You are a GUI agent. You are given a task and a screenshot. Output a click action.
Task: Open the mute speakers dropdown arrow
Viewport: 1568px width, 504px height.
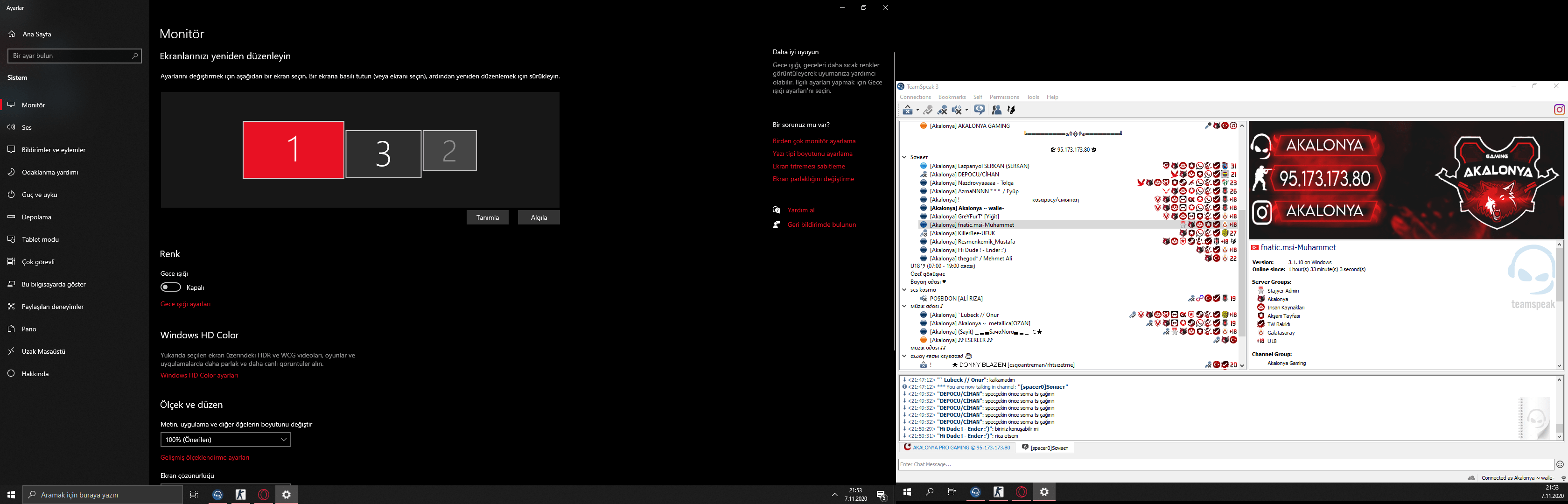pyautogui.click(x=966, y=110)
